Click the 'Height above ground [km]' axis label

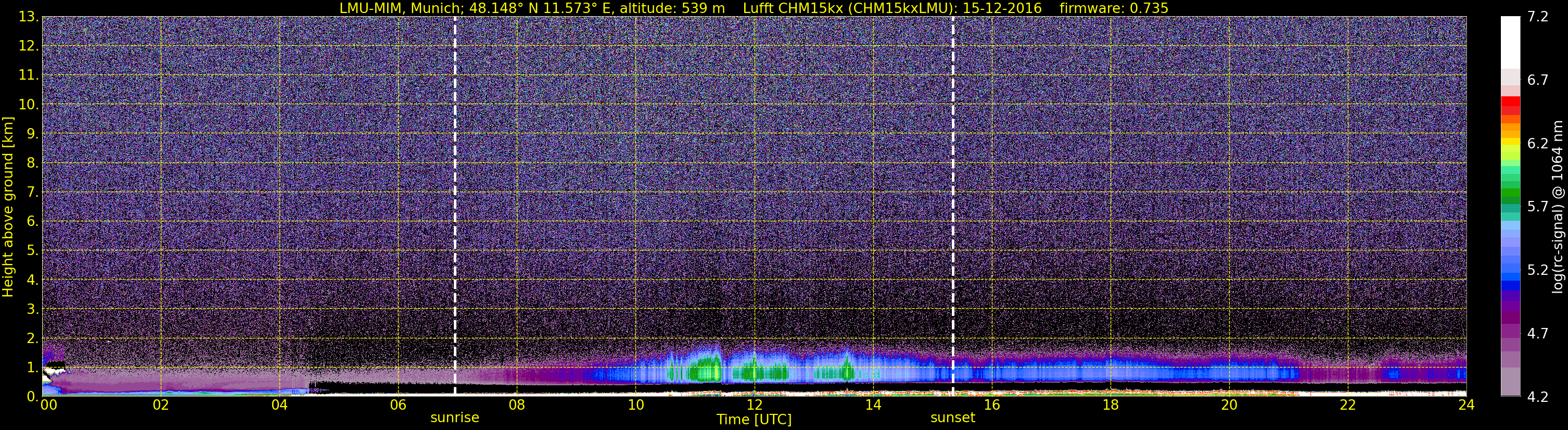tap(8, 207)
